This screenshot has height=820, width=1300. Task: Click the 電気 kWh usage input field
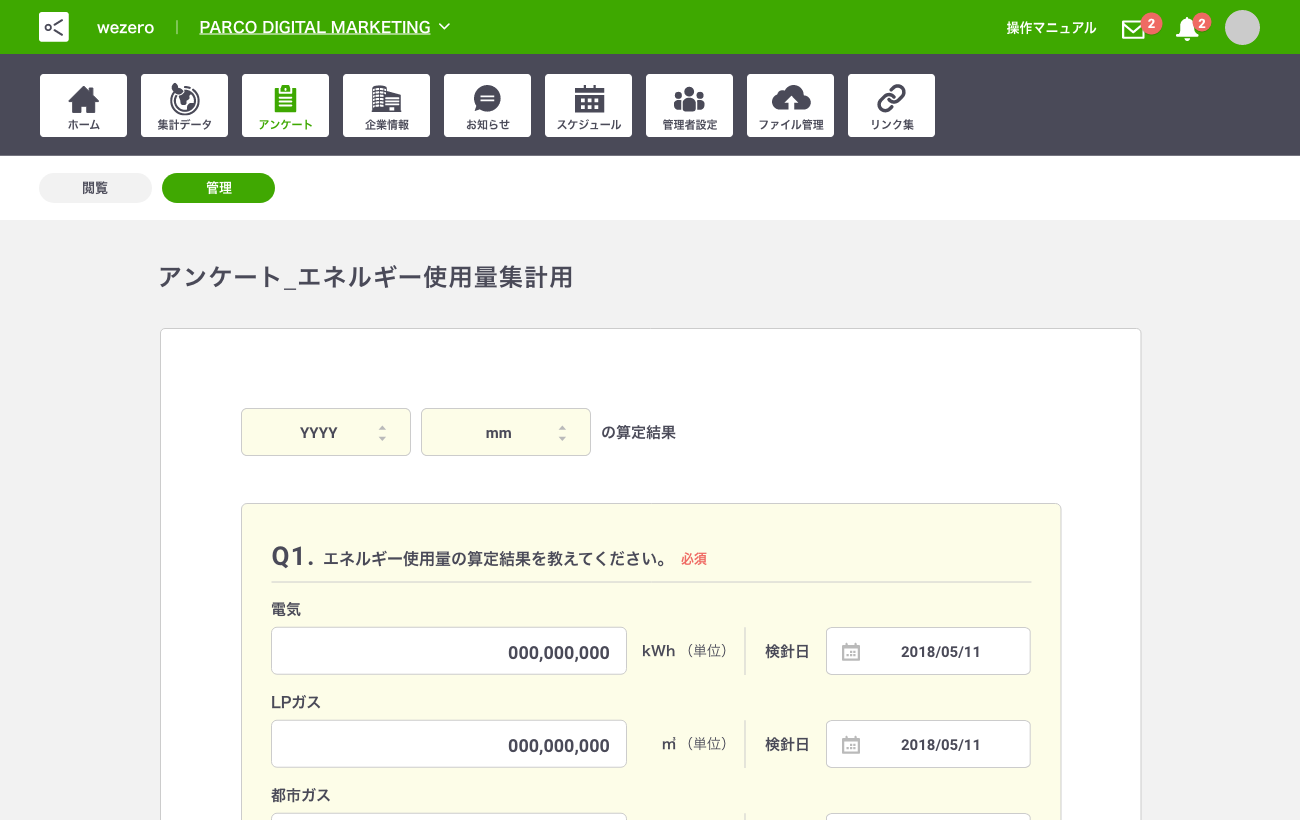click(449, 651)
